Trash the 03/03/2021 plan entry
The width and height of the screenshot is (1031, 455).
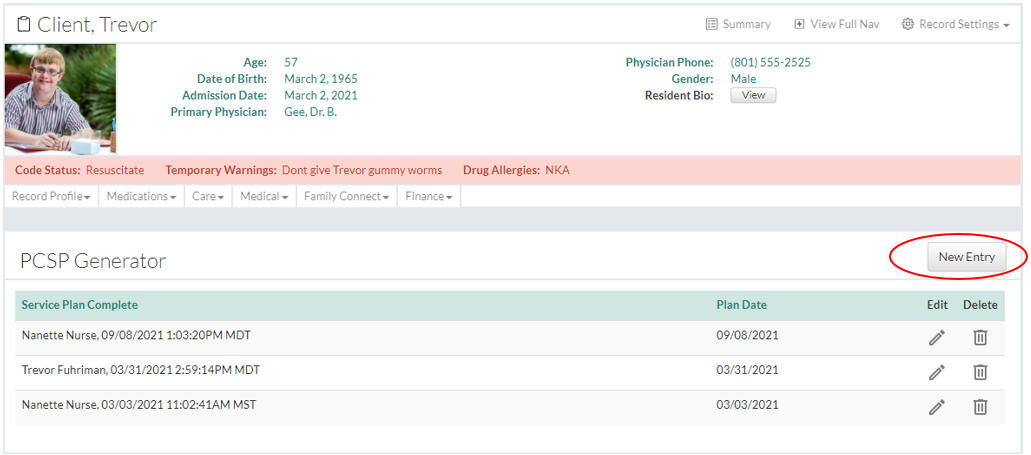(980, 407)
